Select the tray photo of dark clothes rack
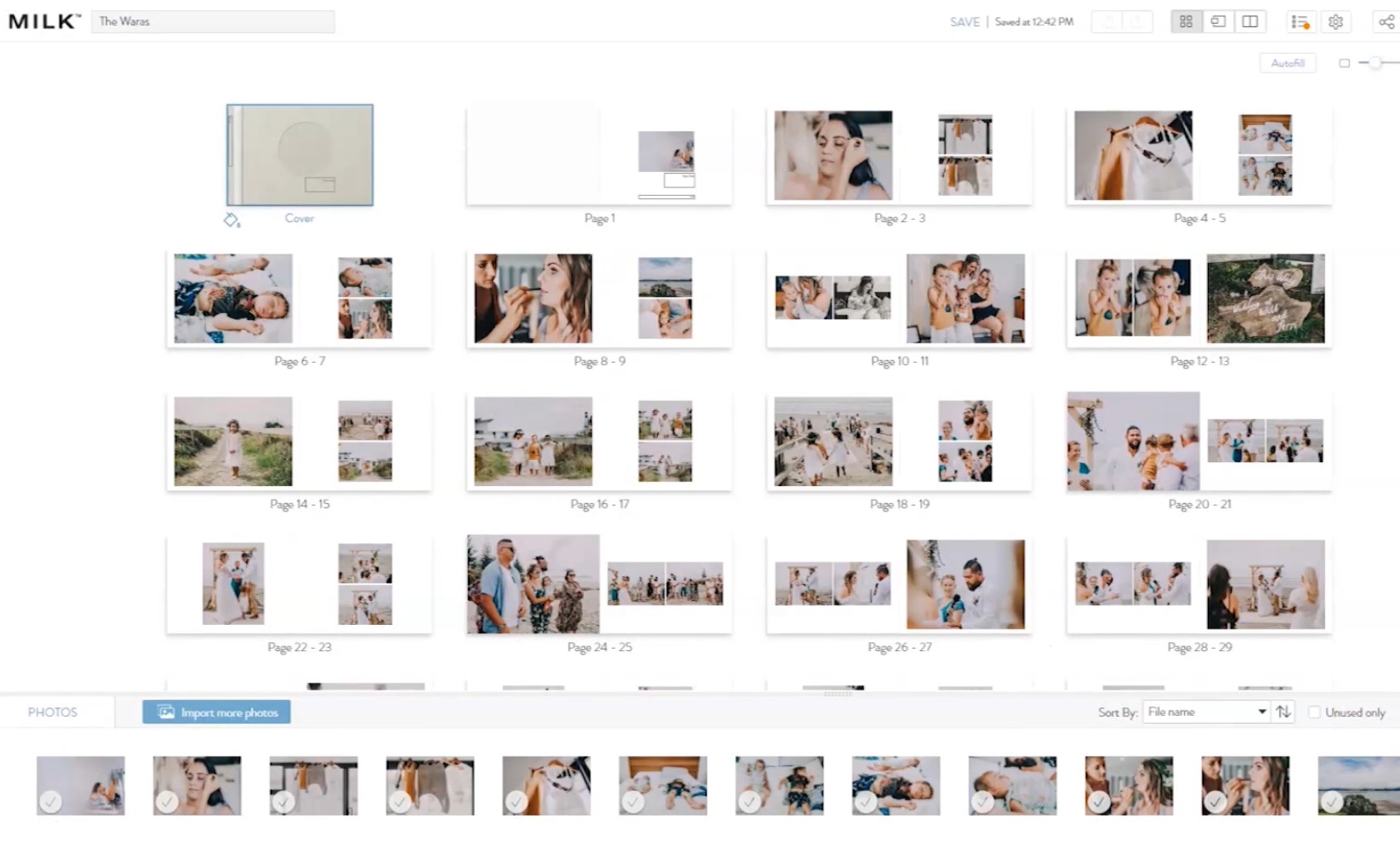Image resolution: width=1400 pixels, height=864 pixels. click(314, 785)
